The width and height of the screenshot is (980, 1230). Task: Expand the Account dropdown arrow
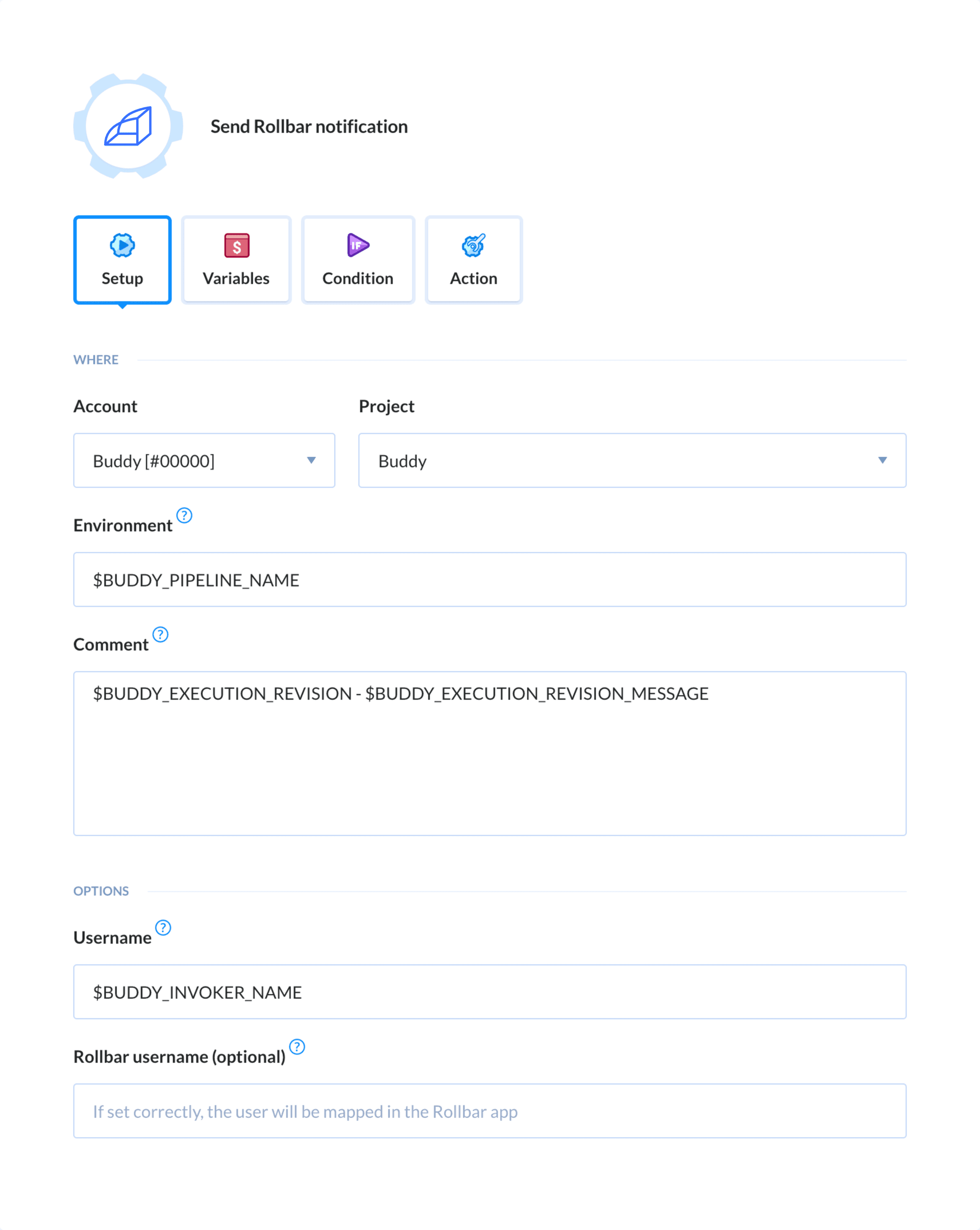pyautogui.click(x=311, y=461)
